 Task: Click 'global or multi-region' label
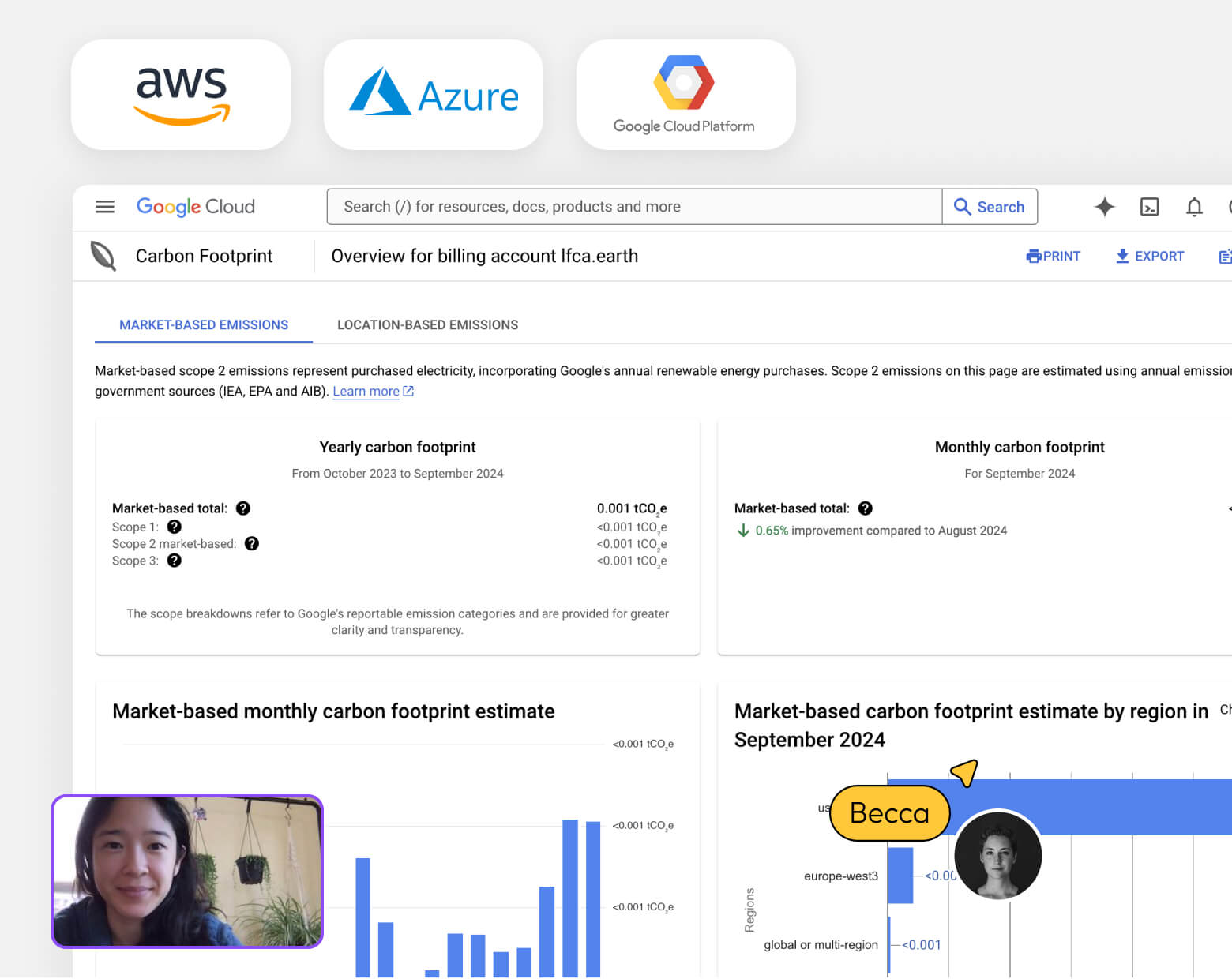(x=821, y=945)
